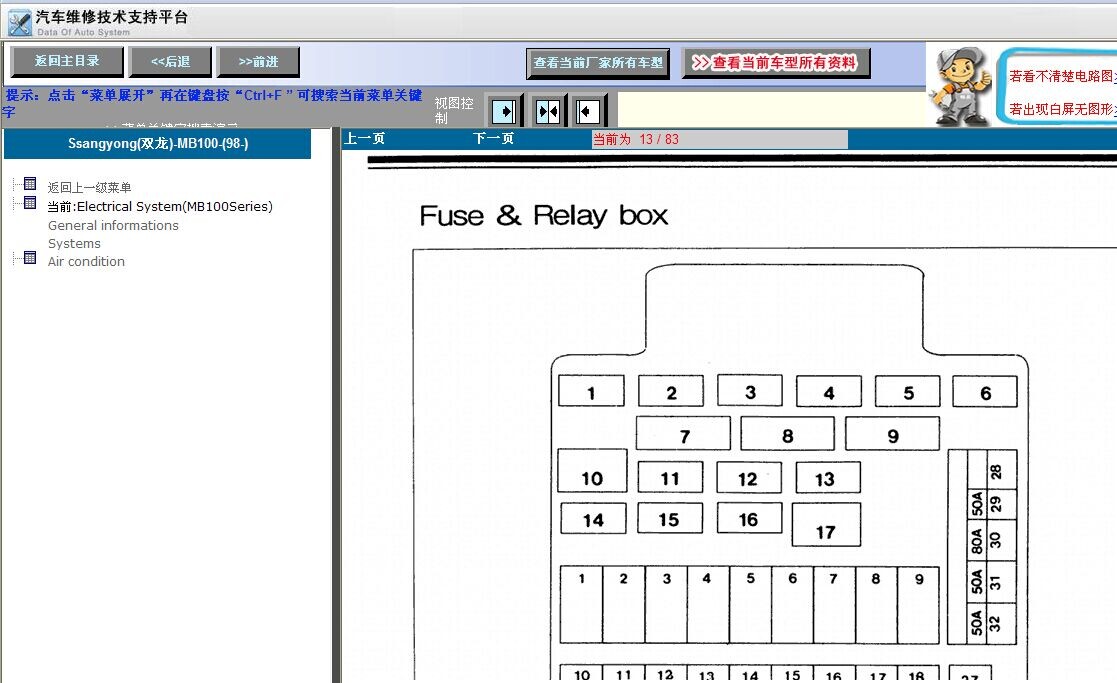
Task: Click the 视图控制 label
Action: 454,110
